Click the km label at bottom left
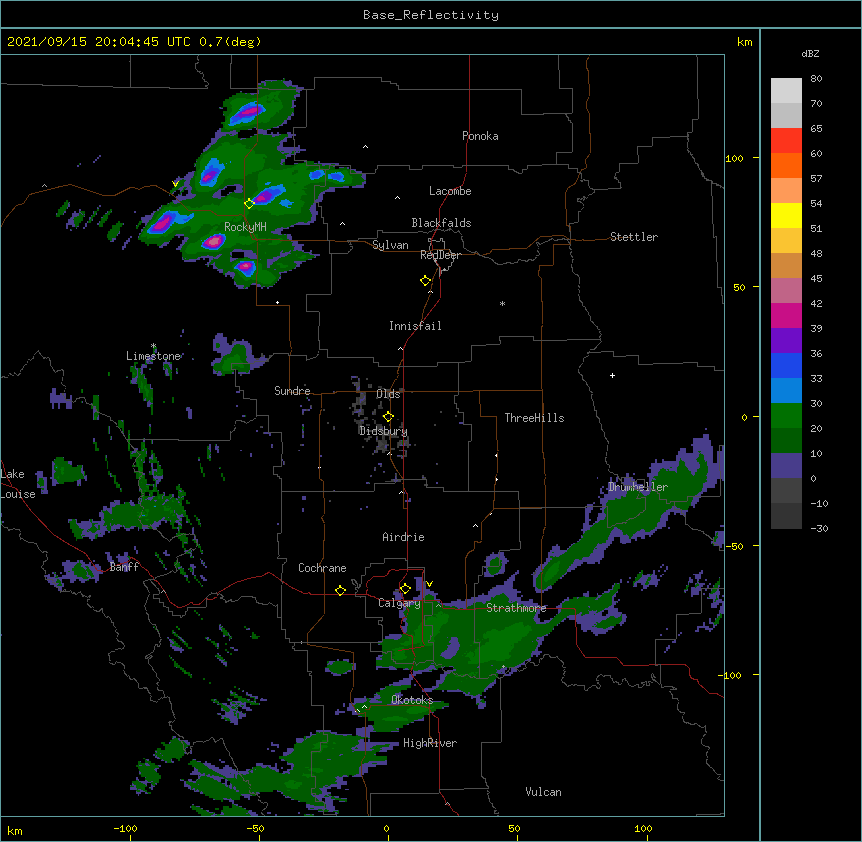Image resolution: width=862 pixels, height=842 pixels. pyautogui.click(x=14, y=830)
